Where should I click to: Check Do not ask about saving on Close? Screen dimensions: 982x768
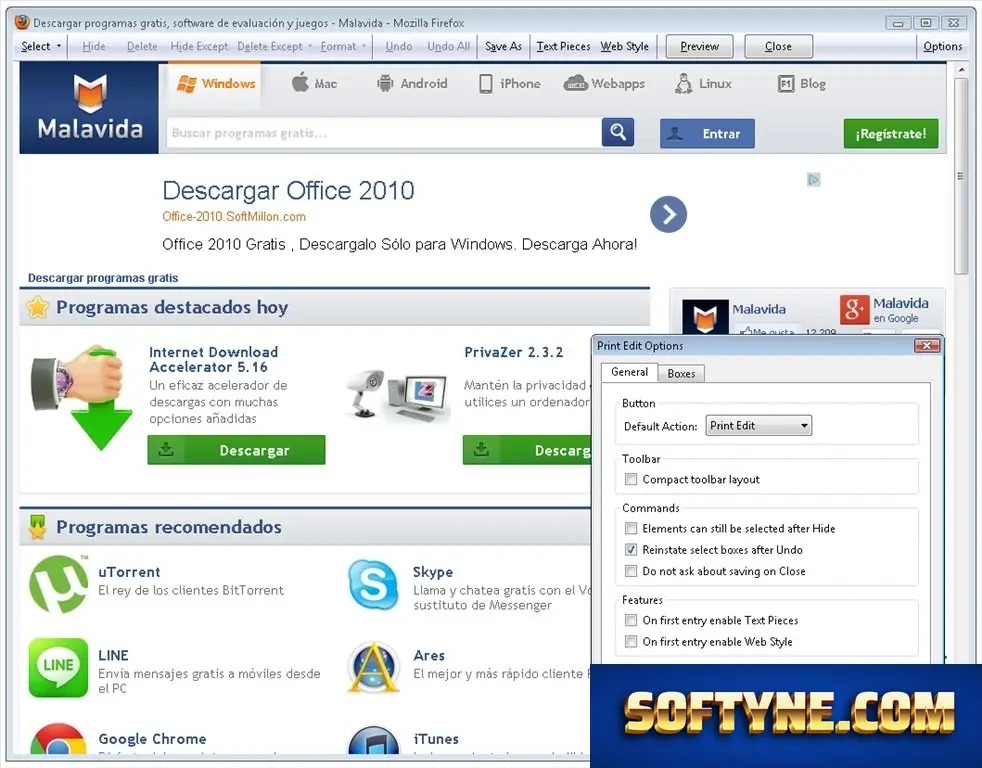click(x=631, y=571)
